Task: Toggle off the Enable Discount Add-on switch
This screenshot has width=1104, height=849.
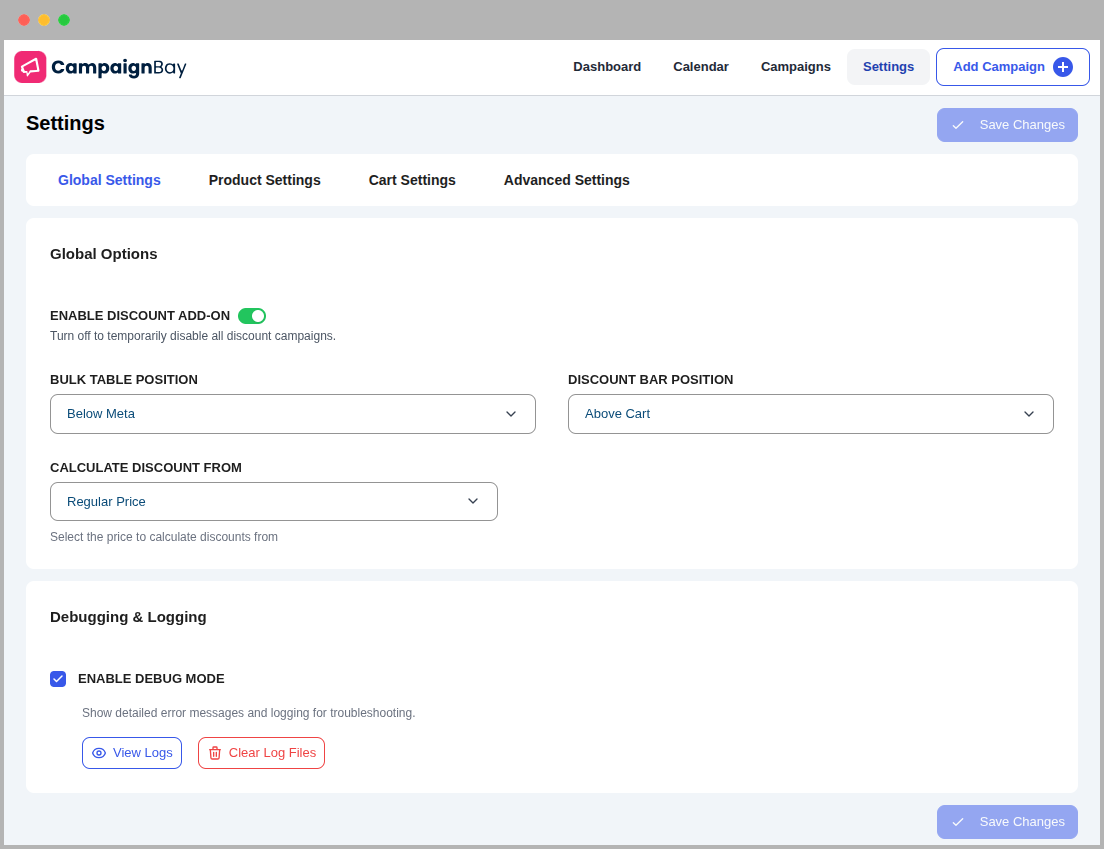Action: click(252, 315)
